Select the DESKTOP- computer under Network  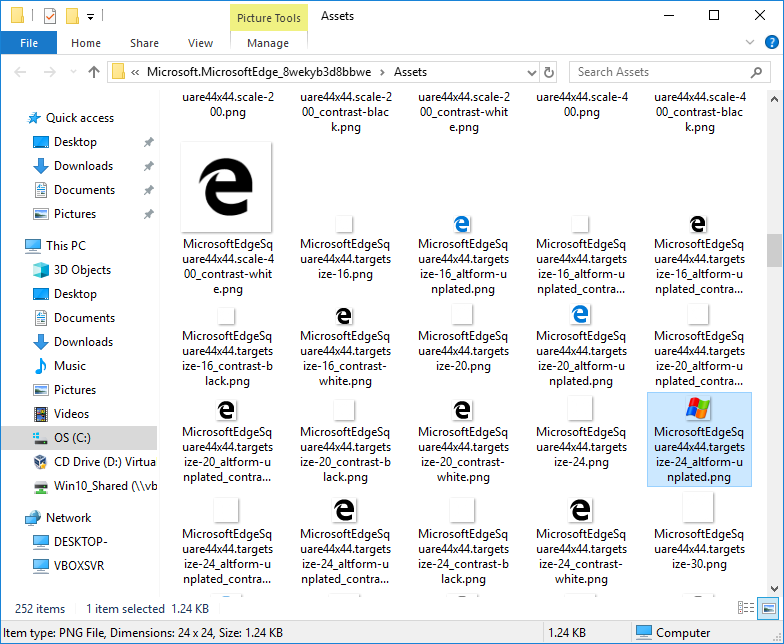tap(80, 542)
